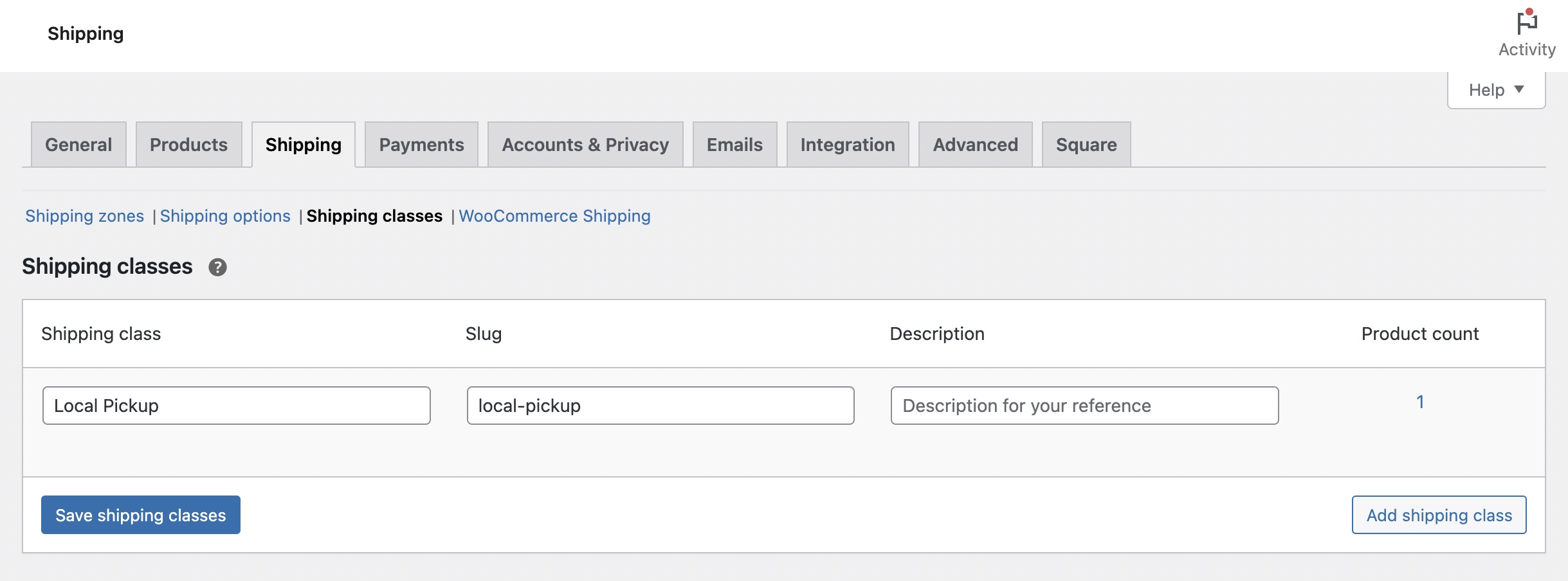Open Shipping options link
Viewport: 1568px width, 581px height.
(225, 216)
